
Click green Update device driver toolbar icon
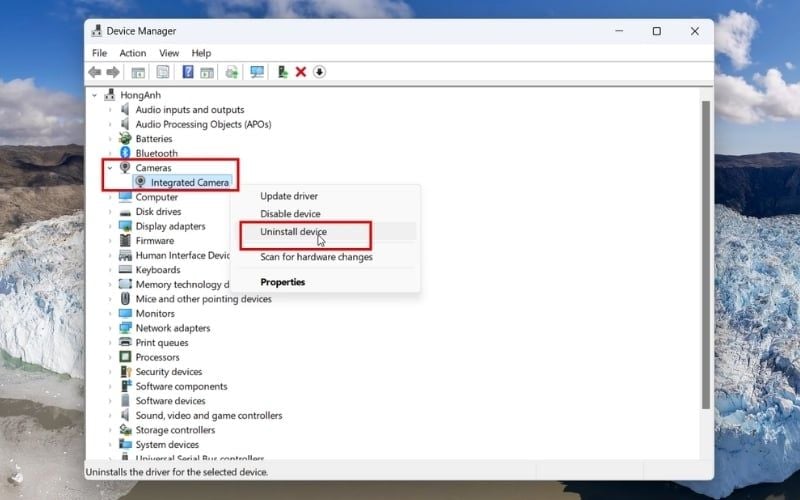coord(282,72)
